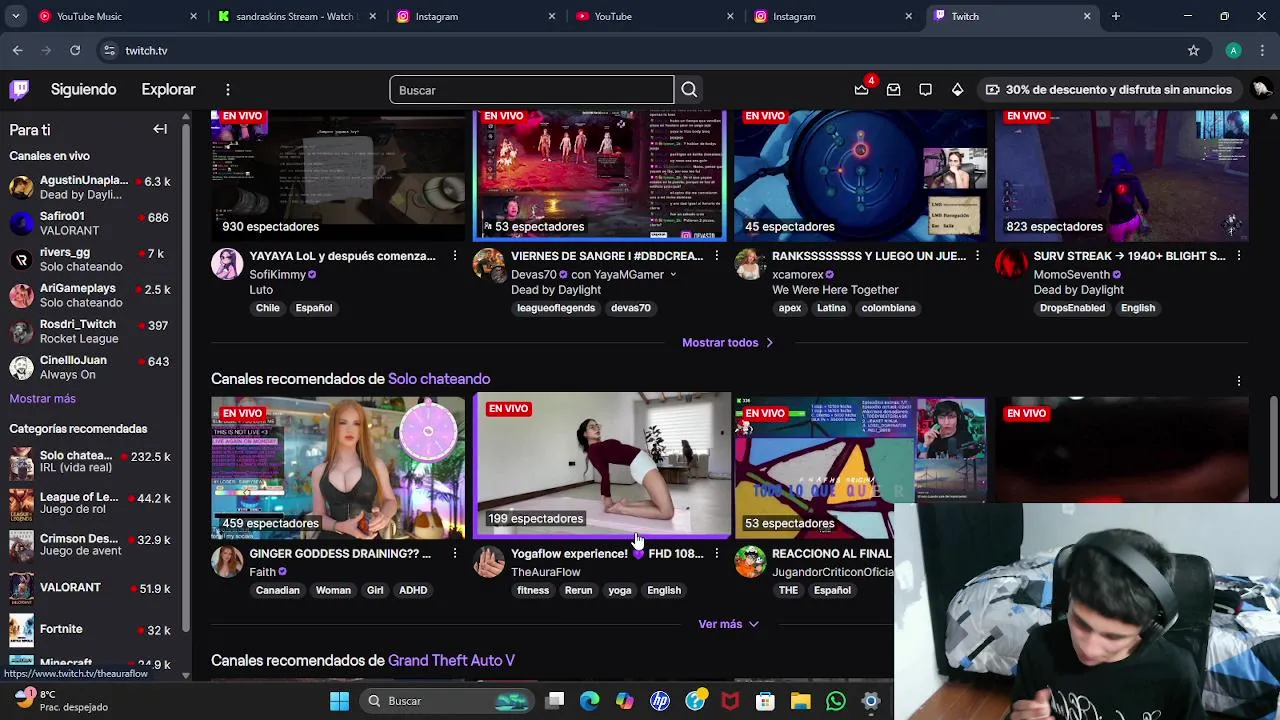Switch to YouTube Music tab

(x=115, y=16)
